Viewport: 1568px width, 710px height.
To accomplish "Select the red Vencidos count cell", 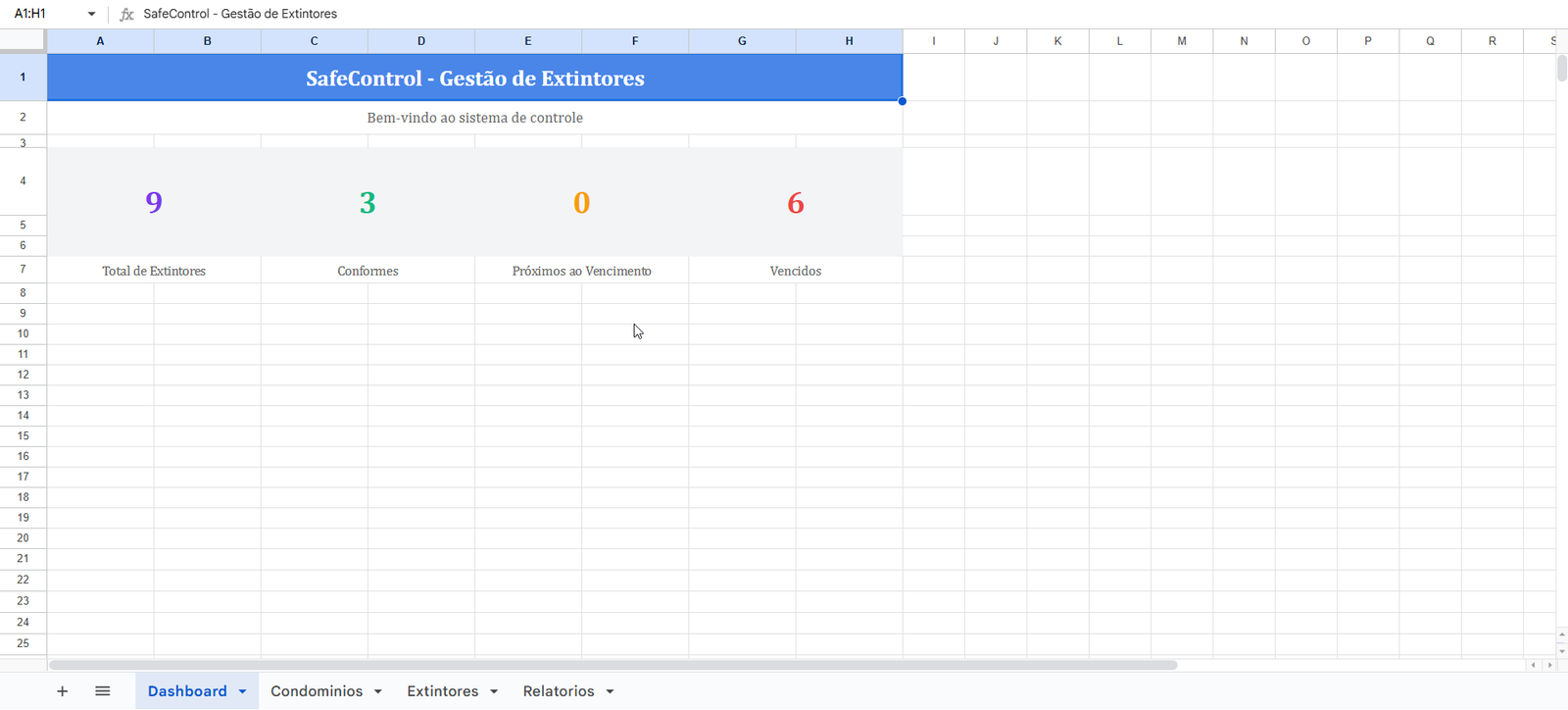I will coord(795,202).
